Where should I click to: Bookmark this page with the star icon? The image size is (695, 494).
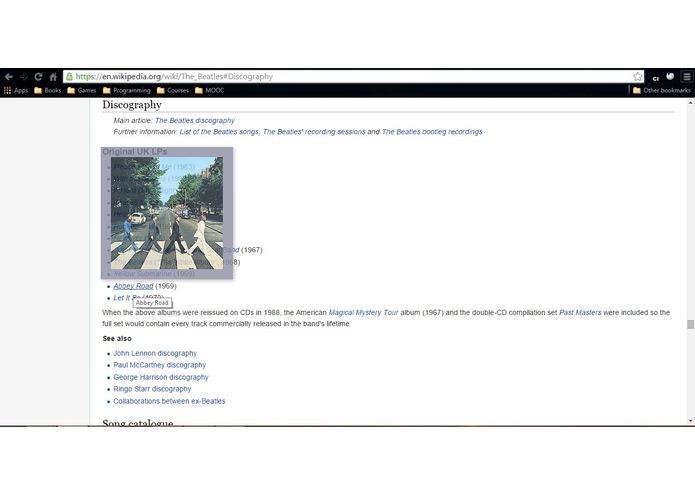637,77
